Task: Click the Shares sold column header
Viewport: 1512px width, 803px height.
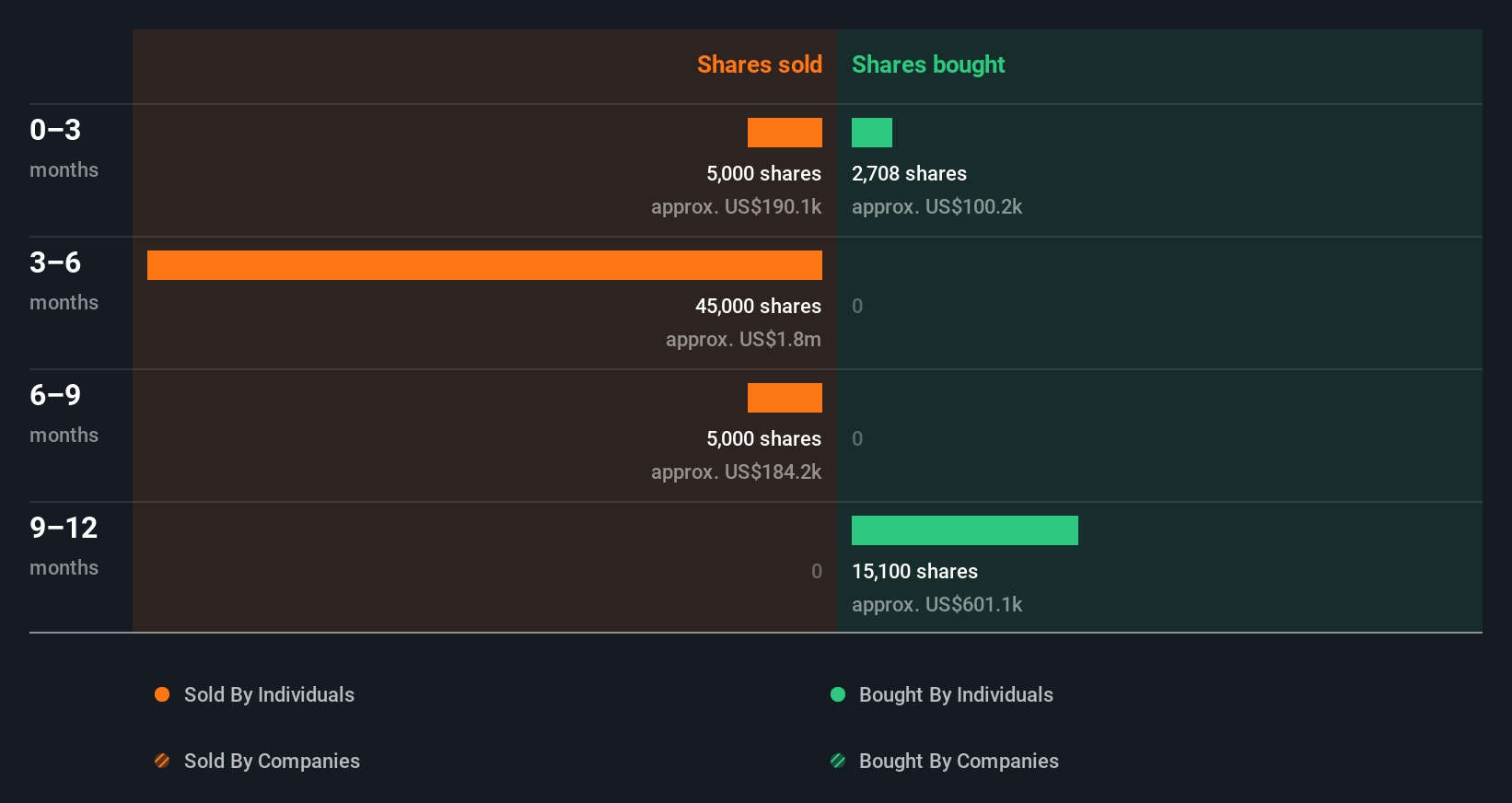Action: tap(760, 64)
